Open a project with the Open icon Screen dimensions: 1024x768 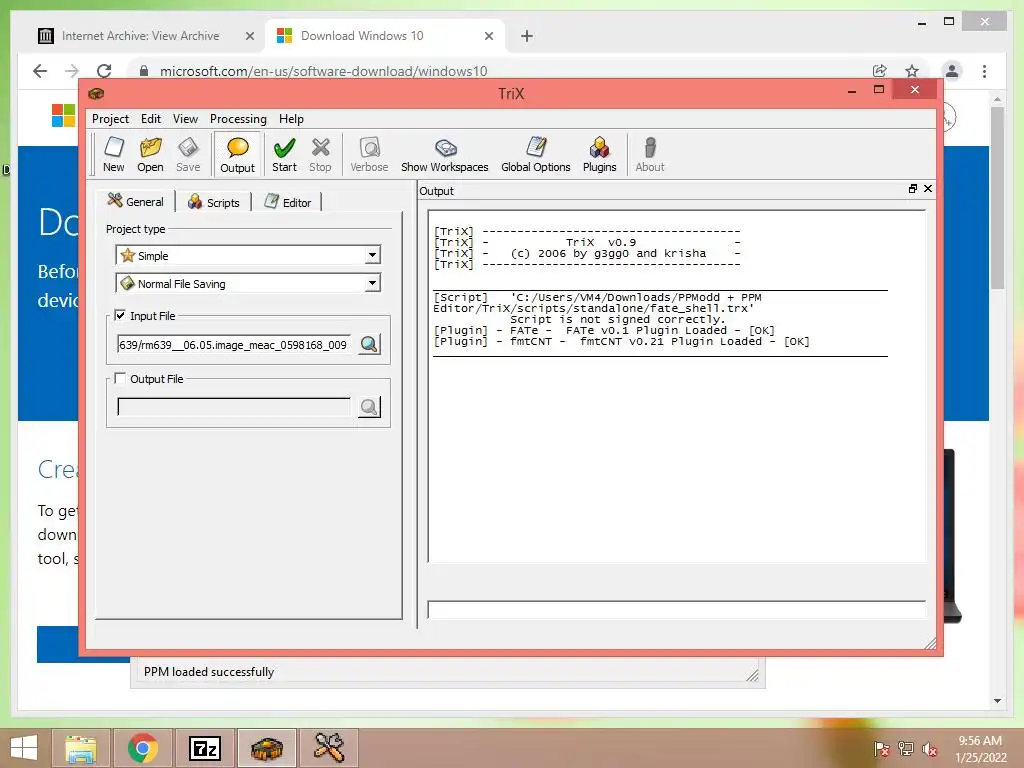pyautogui.click(x=150, y=154)
